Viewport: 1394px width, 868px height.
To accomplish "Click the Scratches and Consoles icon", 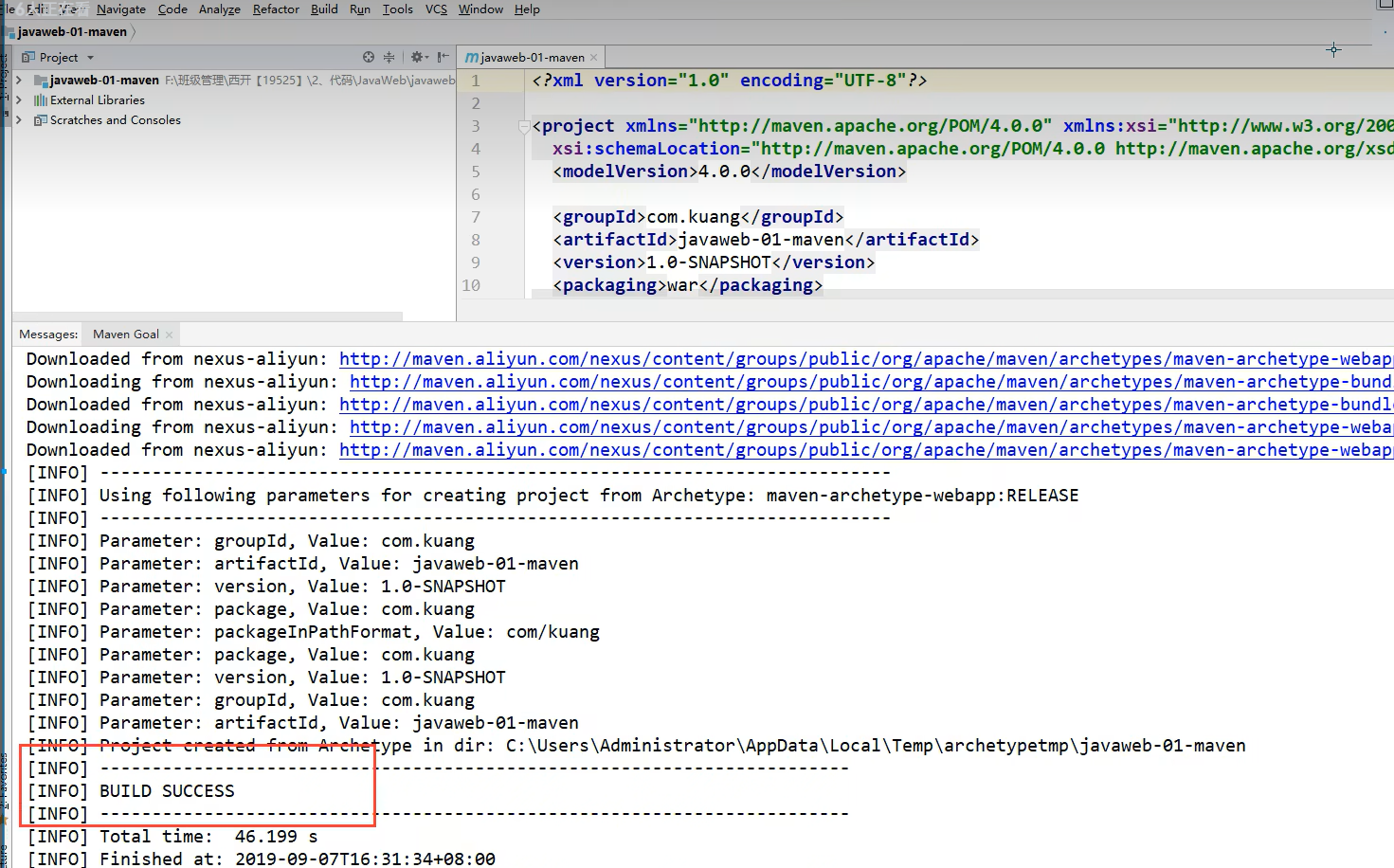I will click(41, 120).
